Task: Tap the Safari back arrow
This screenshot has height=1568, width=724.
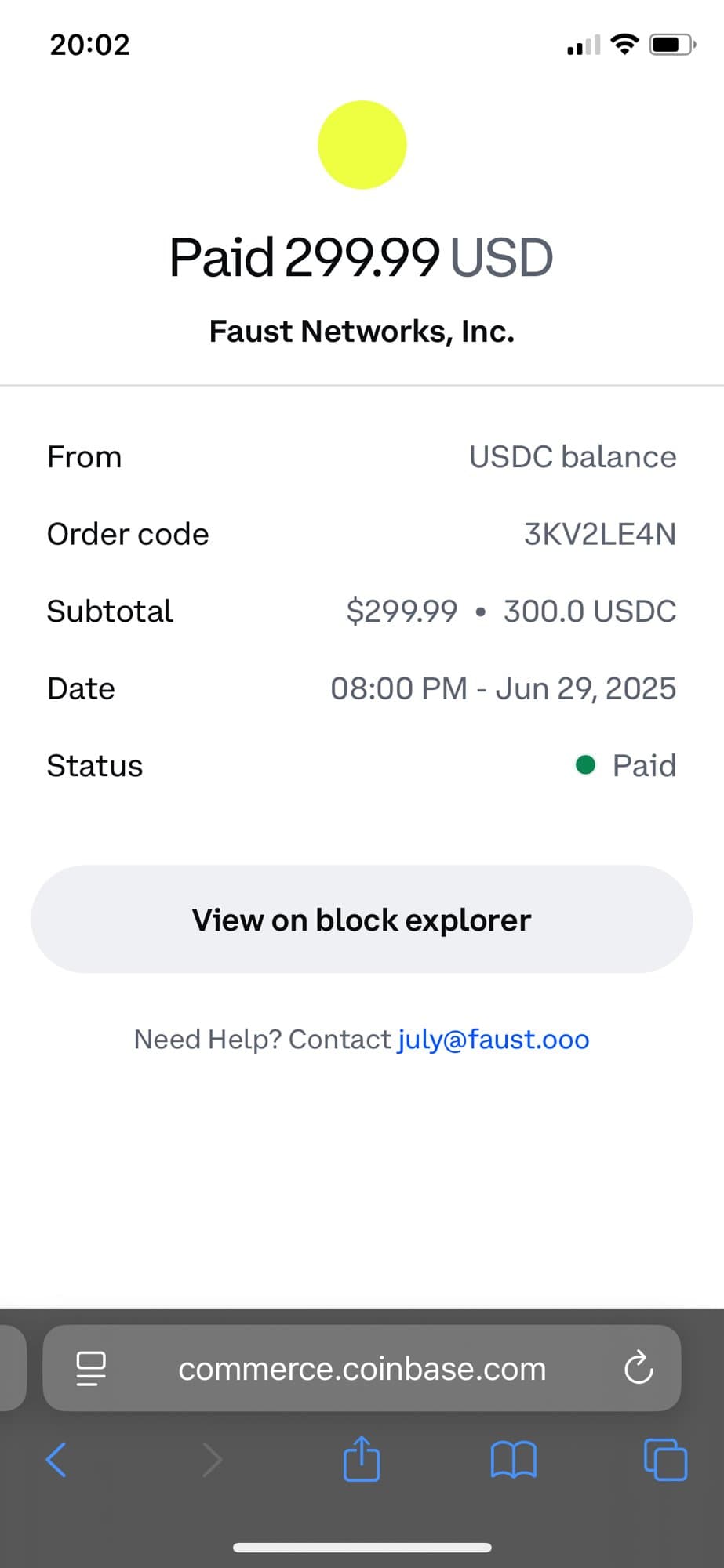Action: (56, 1460)
